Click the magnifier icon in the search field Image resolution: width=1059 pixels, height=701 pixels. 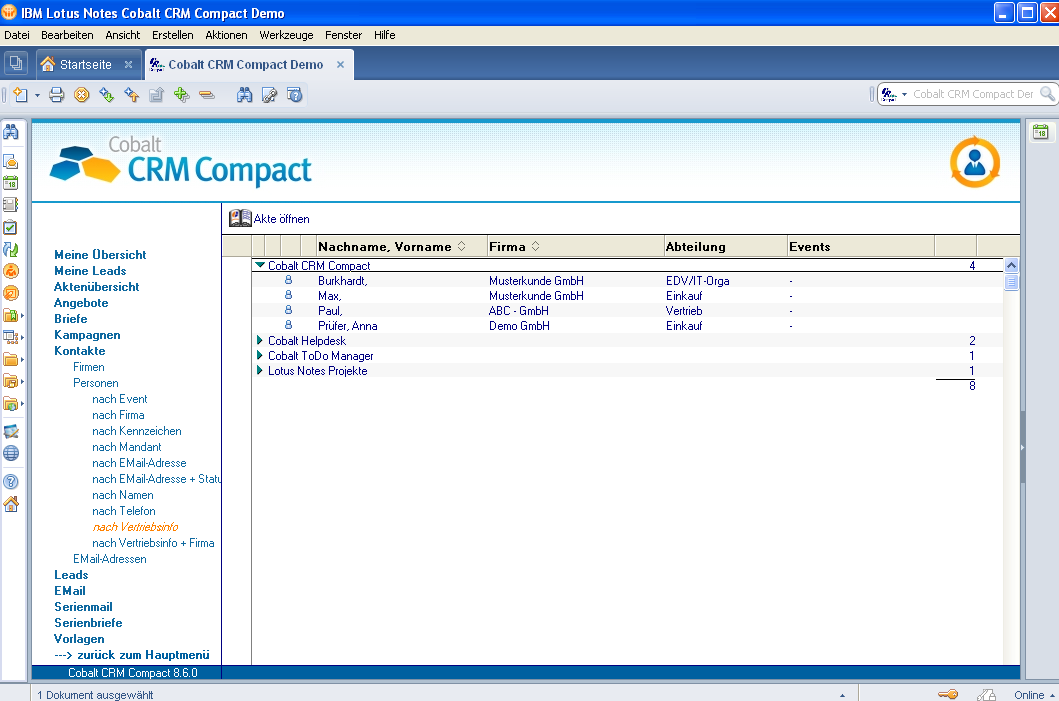1047,94
